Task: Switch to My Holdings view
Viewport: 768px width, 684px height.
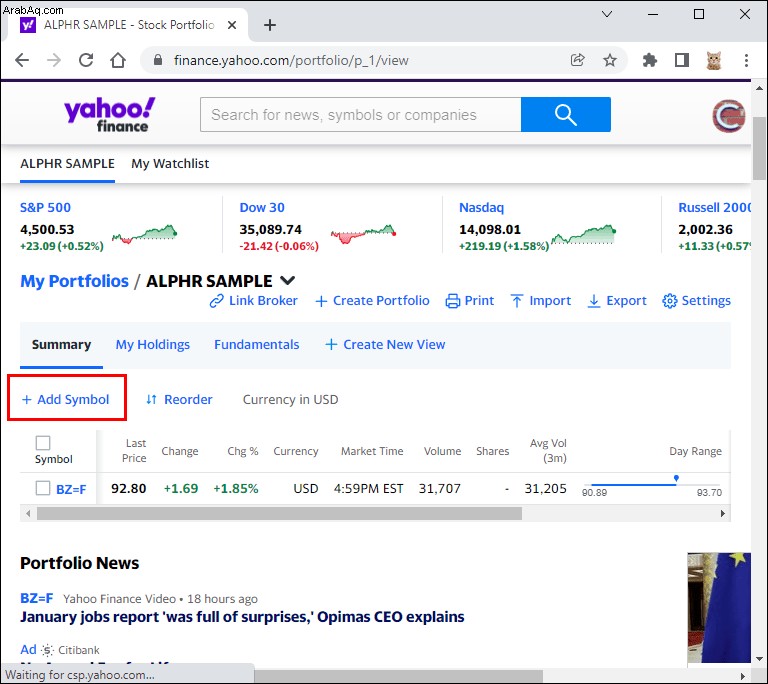Action: point(153,345)
